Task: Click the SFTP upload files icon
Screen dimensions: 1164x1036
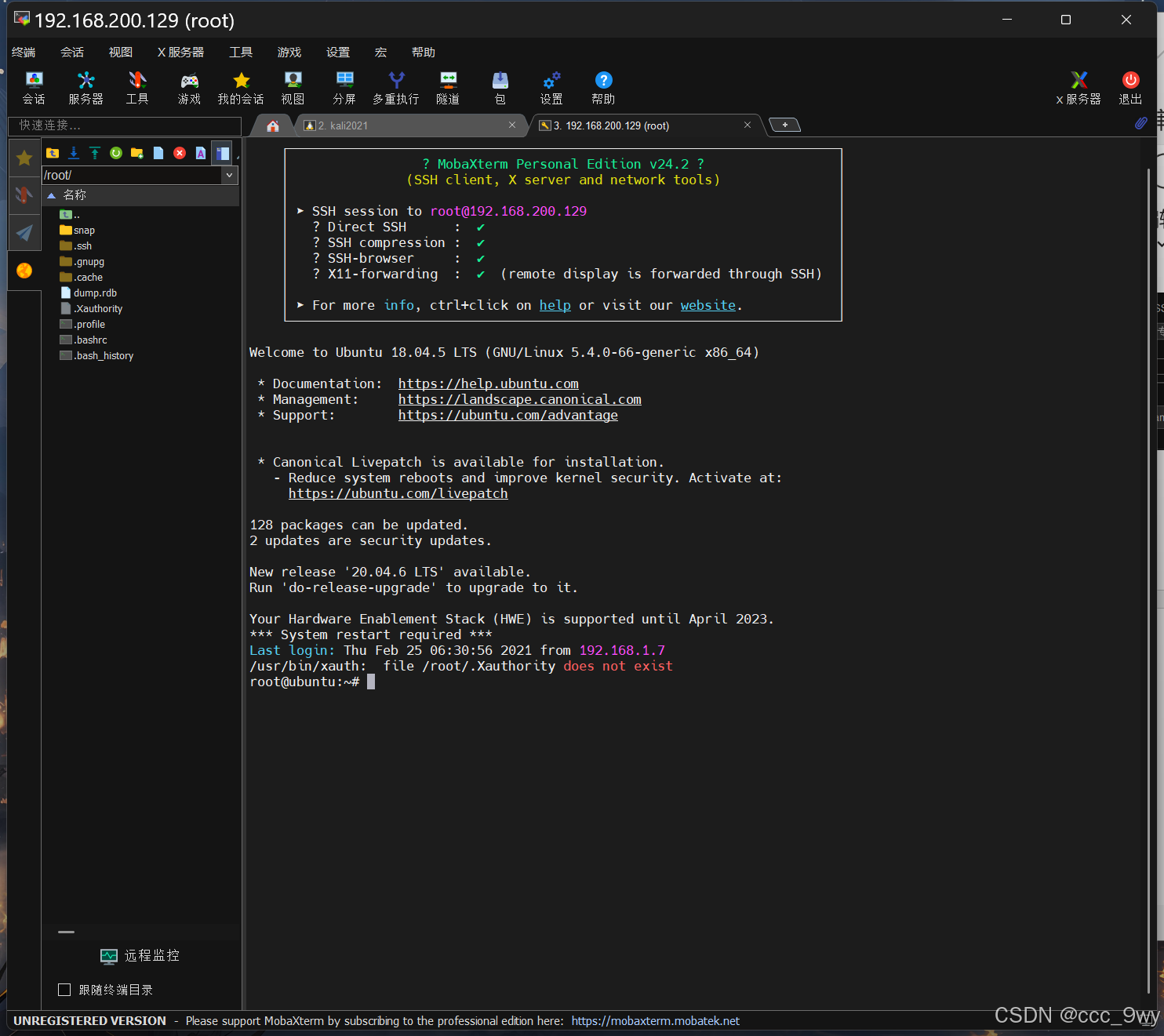Action: (x=95, y=153)
